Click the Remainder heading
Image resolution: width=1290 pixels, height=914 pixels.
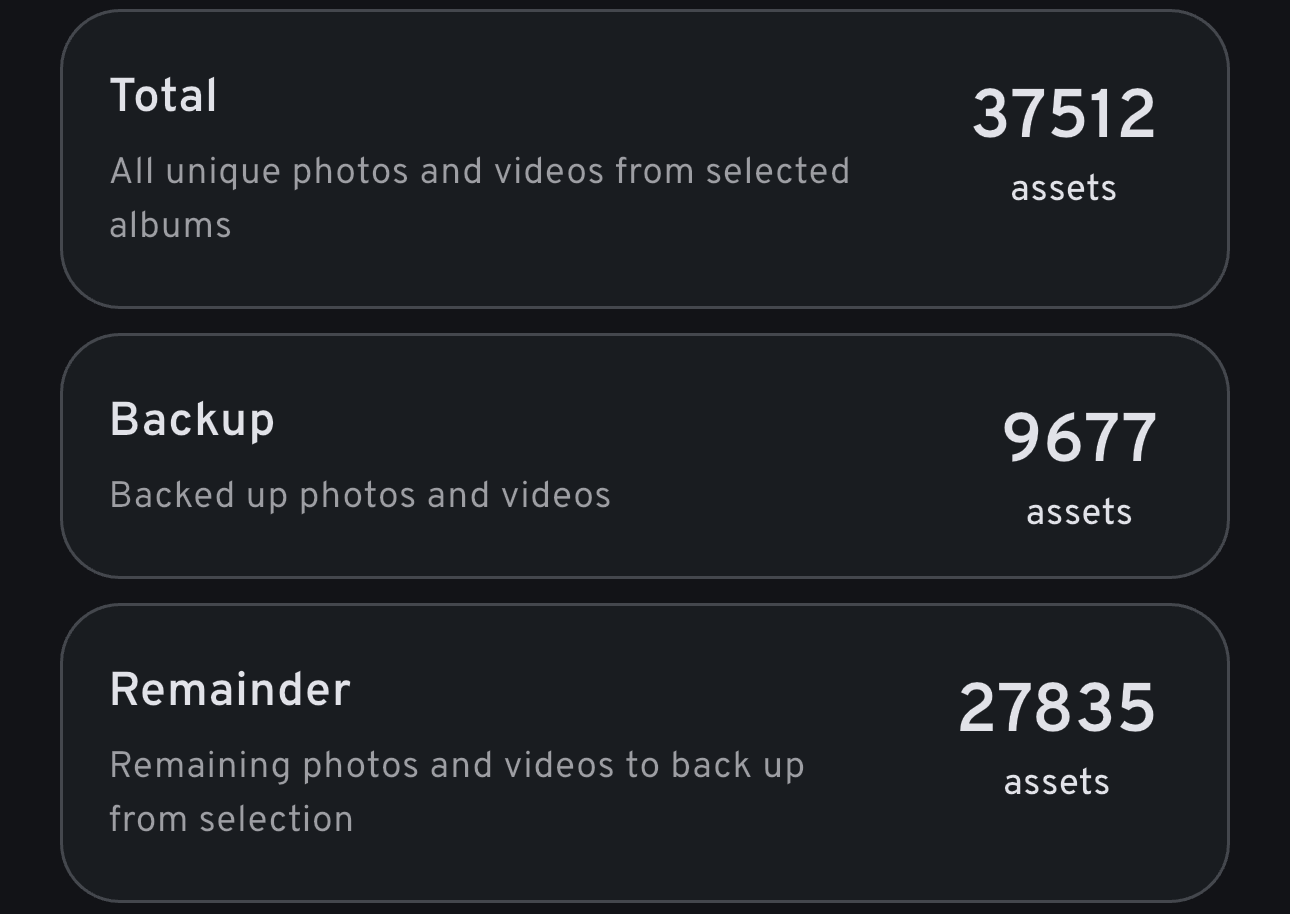pos(230,690)
